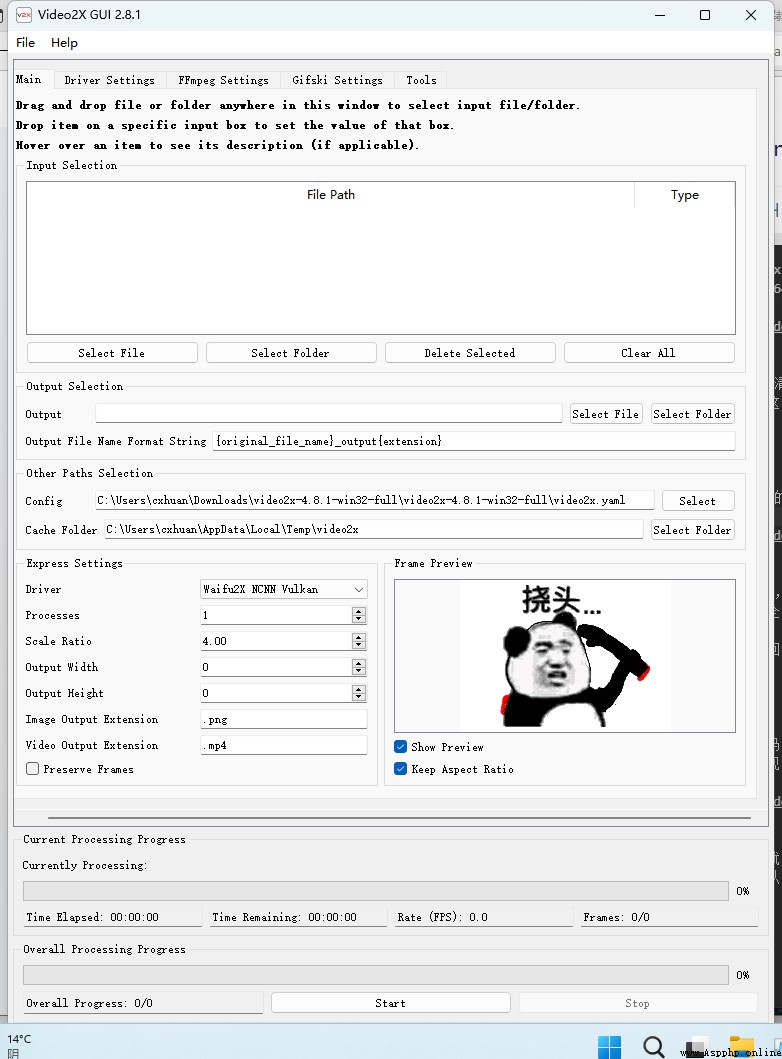Click Select Folder in Output Selection
The width and height of the screenshot is (782, 1059).
pyautogui.click(x=692, y=414)
